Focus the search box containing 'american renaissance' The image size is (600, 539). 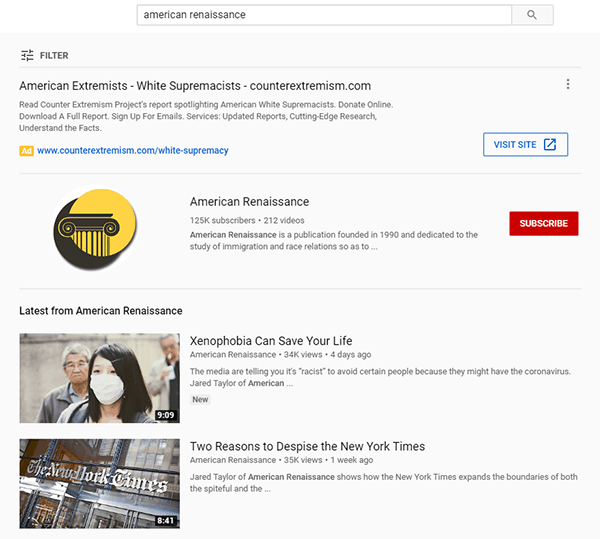pos(323,15)
